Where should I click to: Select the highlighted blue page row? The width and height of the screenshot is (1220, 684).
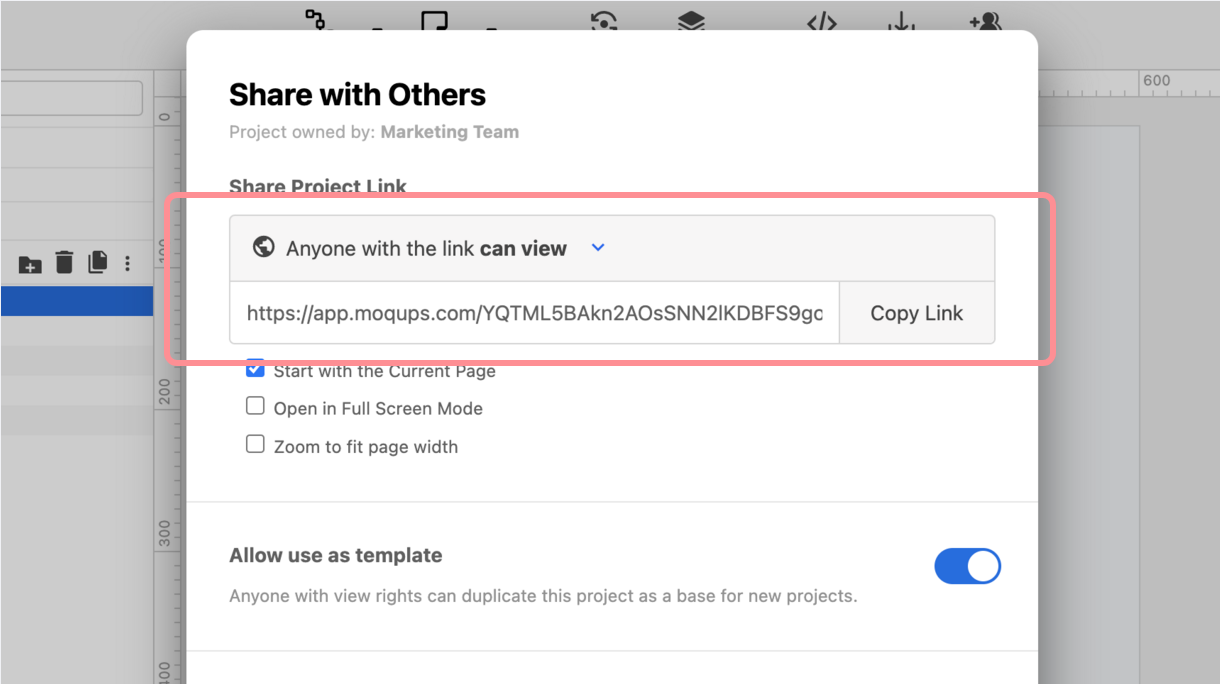pos(76,301)
